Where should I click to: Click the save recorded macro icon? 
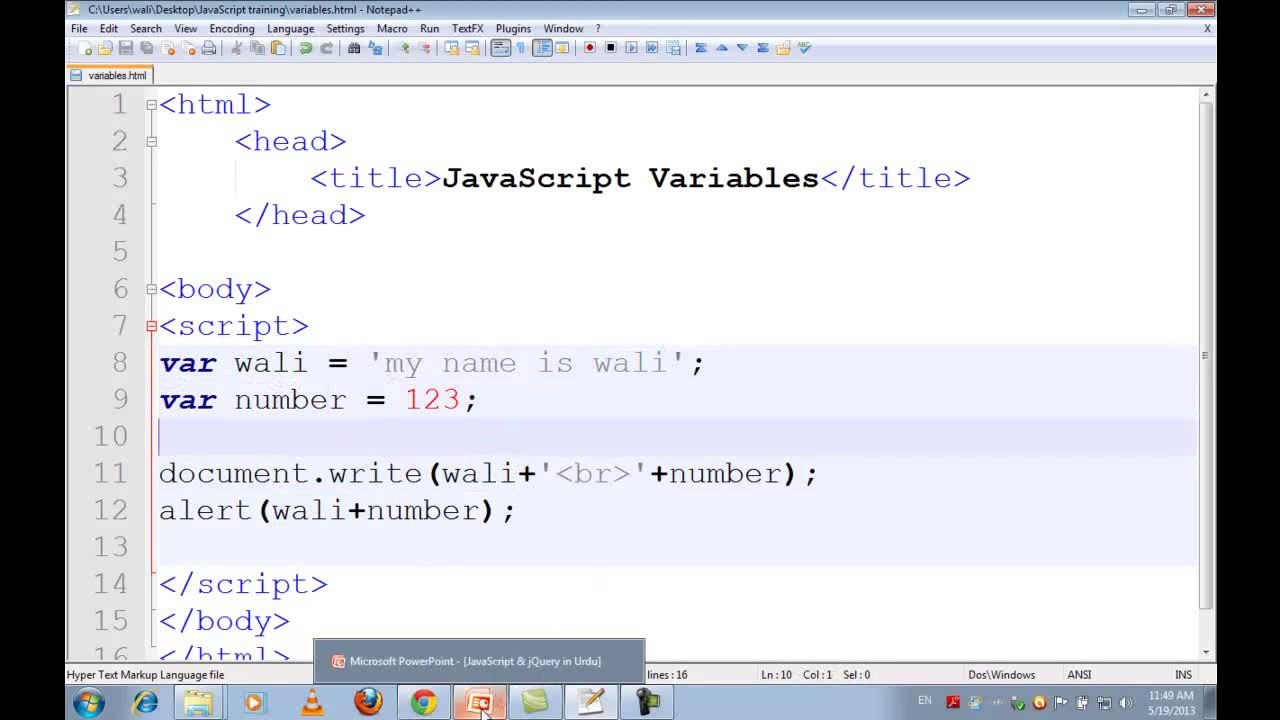(x=673, y=48)
